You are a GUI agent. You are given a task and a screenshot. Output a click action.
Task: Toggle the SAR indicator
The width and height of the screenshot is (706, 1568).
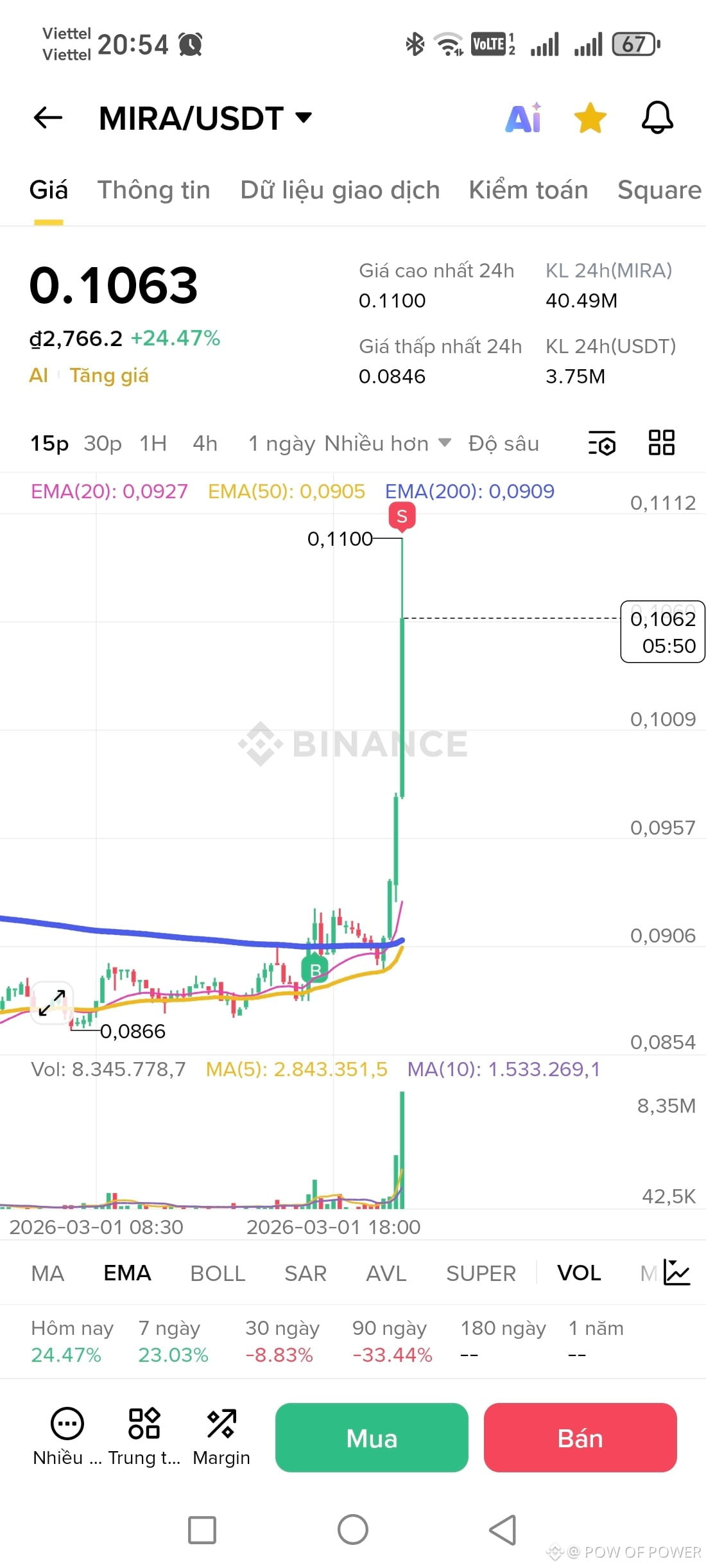click(306, 1273)
